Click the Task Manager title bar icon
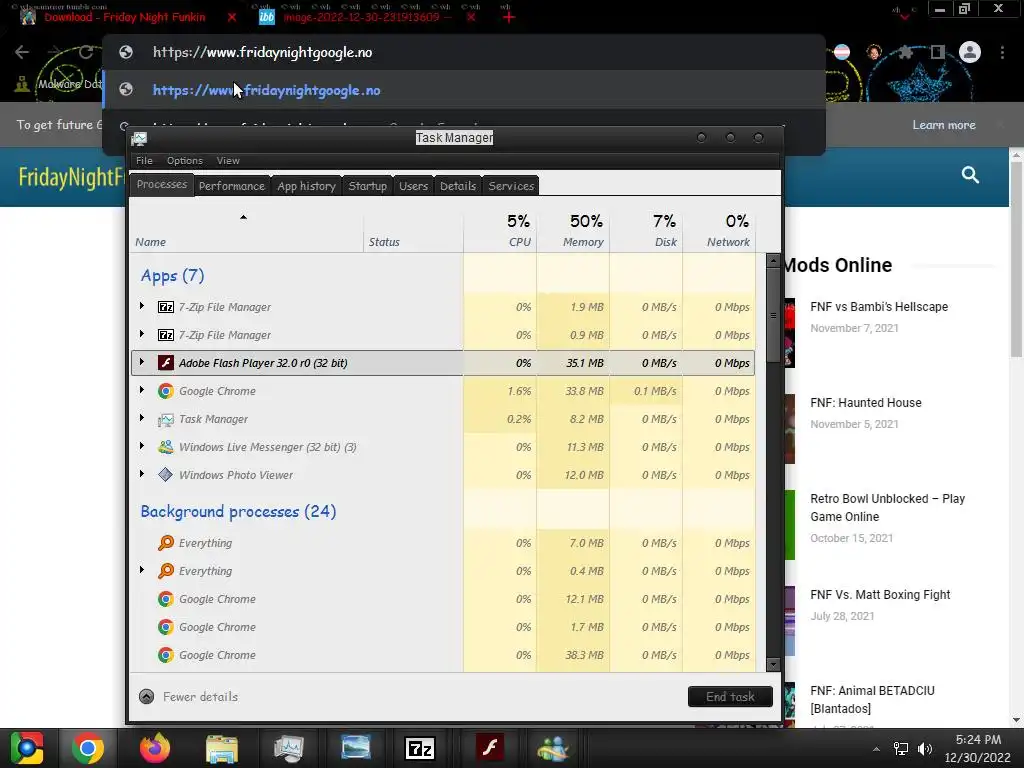The image size is (1024, 768). point(139,138)
